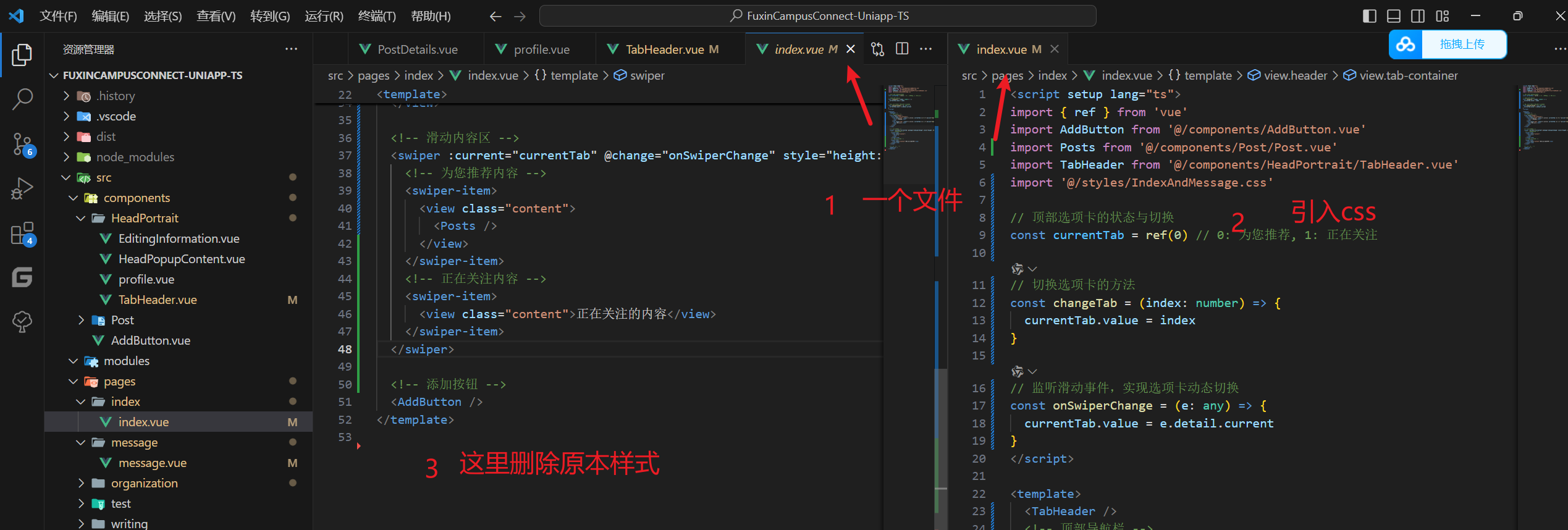The width and height of the screenshot is (1568, 530).
Task: Close the right editor index.vue tab
Action: tap(1055, 49)
